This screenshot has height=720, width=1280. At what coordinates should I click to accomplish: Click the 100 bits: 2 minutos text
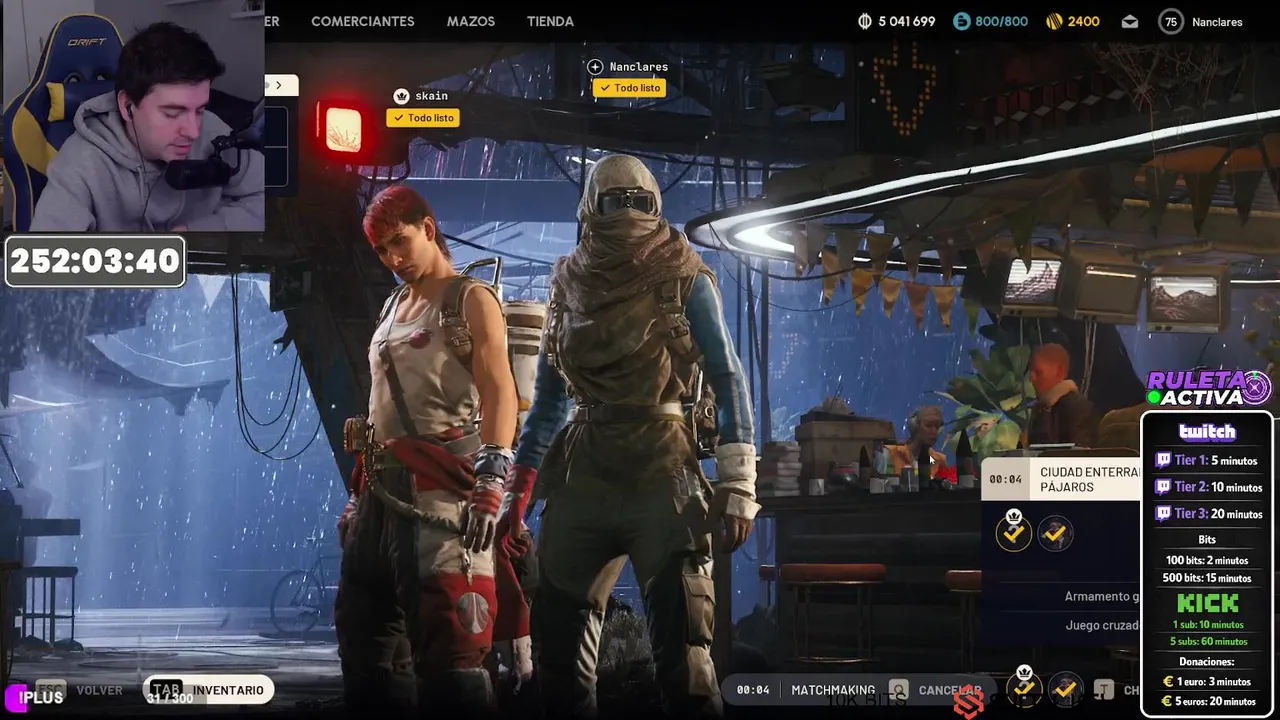pyautogui.click(x=1207, y=560)
